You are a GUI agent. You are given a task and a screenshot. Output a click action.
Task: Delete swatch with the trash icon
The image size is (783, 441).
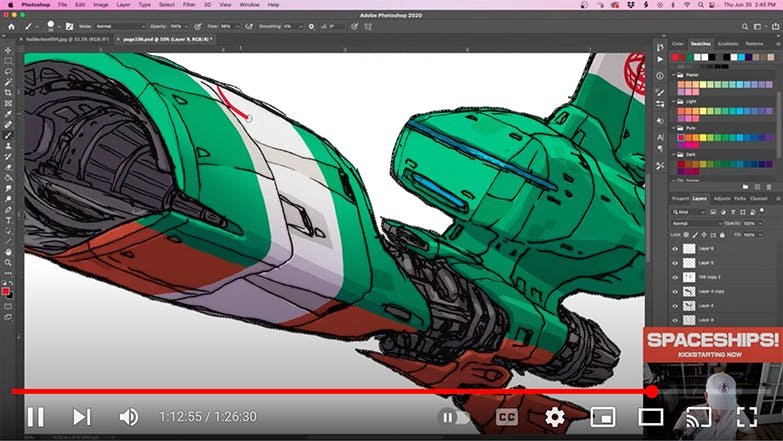tap(769, 187)
